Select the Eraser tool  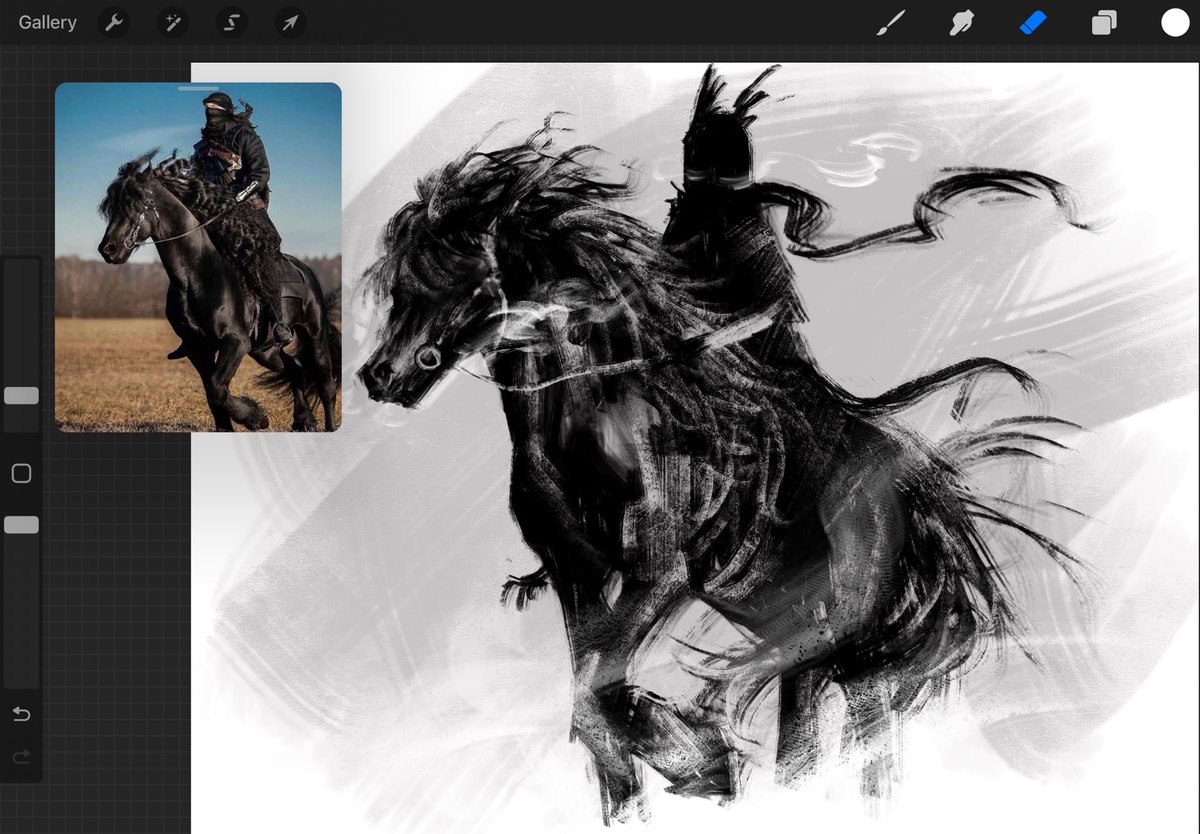click(x=1033, y=22)
